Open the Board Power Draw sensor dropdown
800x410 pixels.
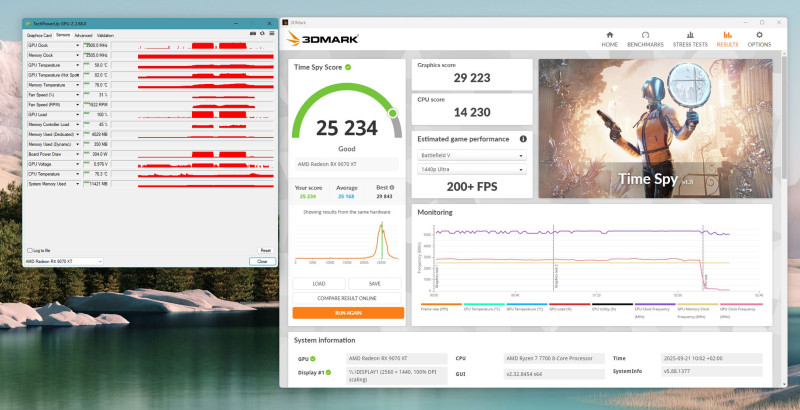[78, 154]
